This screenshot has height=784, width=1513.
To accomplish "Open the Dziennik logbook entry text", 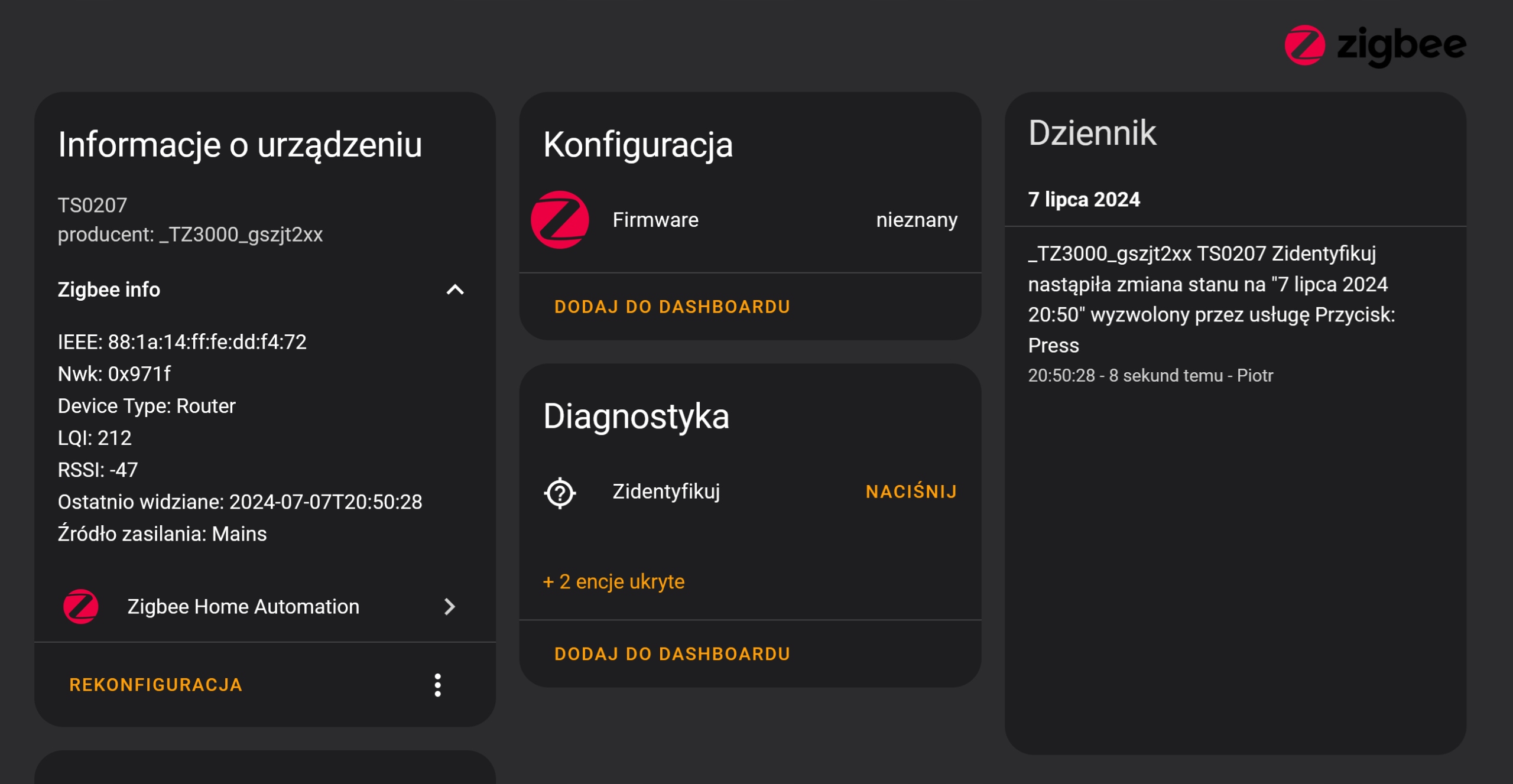I will [1210, 299].
